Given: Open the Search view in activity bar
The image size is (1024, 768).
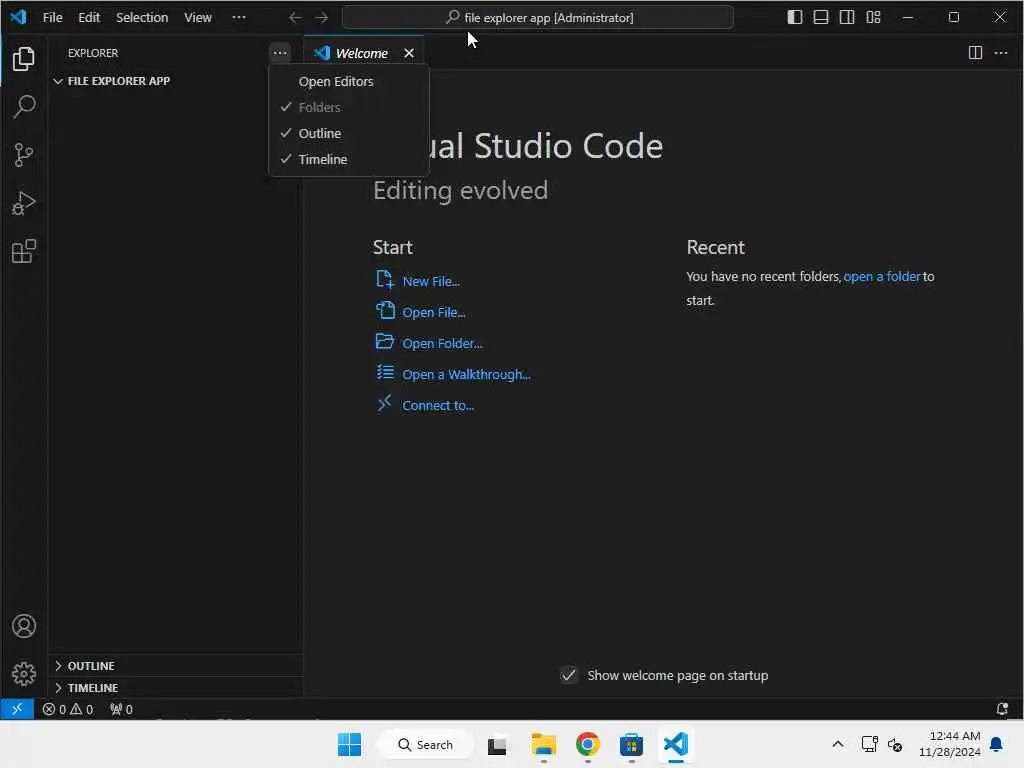Looking at the screenshot, I should pos(24,107).
